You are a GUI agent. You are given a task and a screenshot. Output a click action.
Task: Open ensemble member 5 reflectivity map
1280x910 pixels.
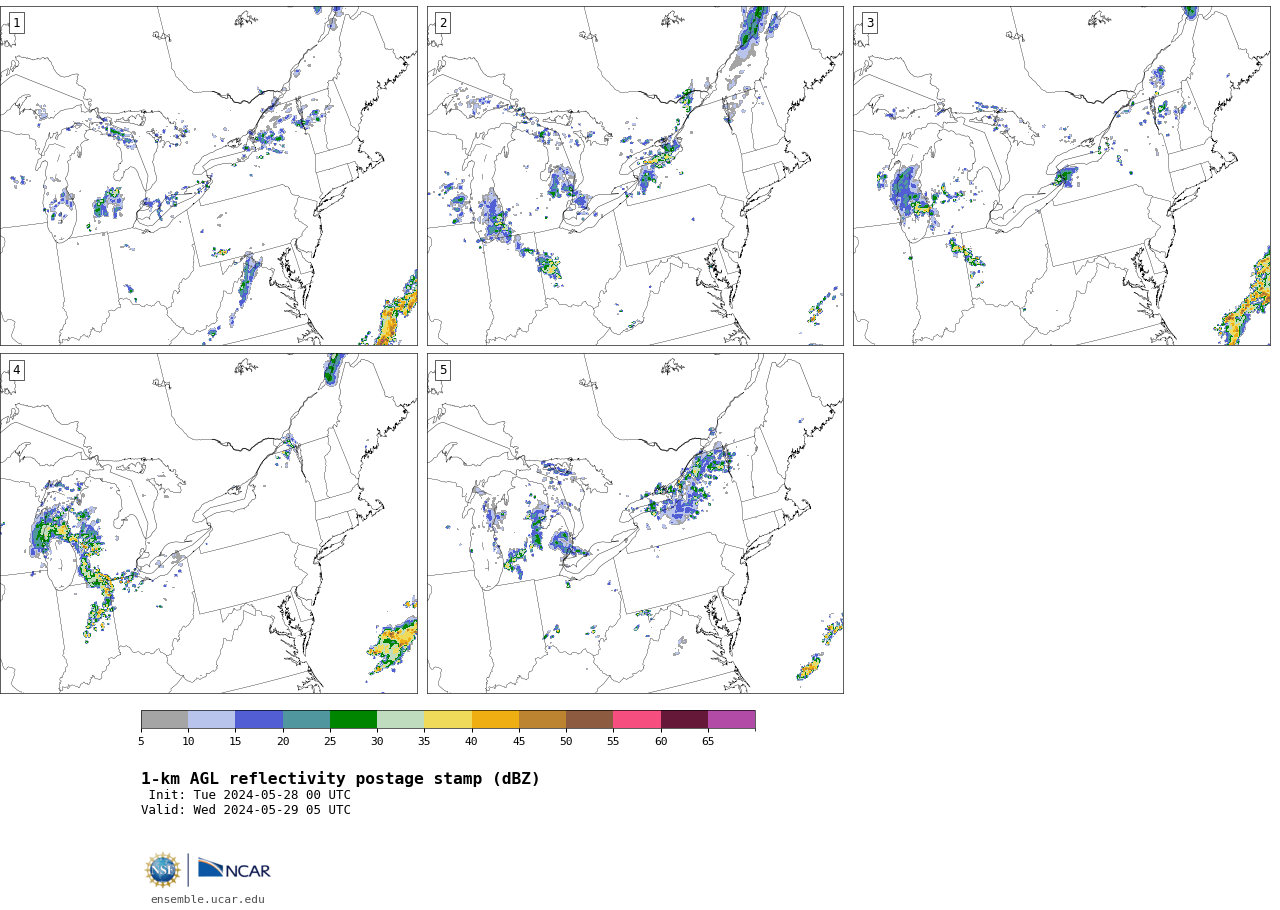pos(635,523)
